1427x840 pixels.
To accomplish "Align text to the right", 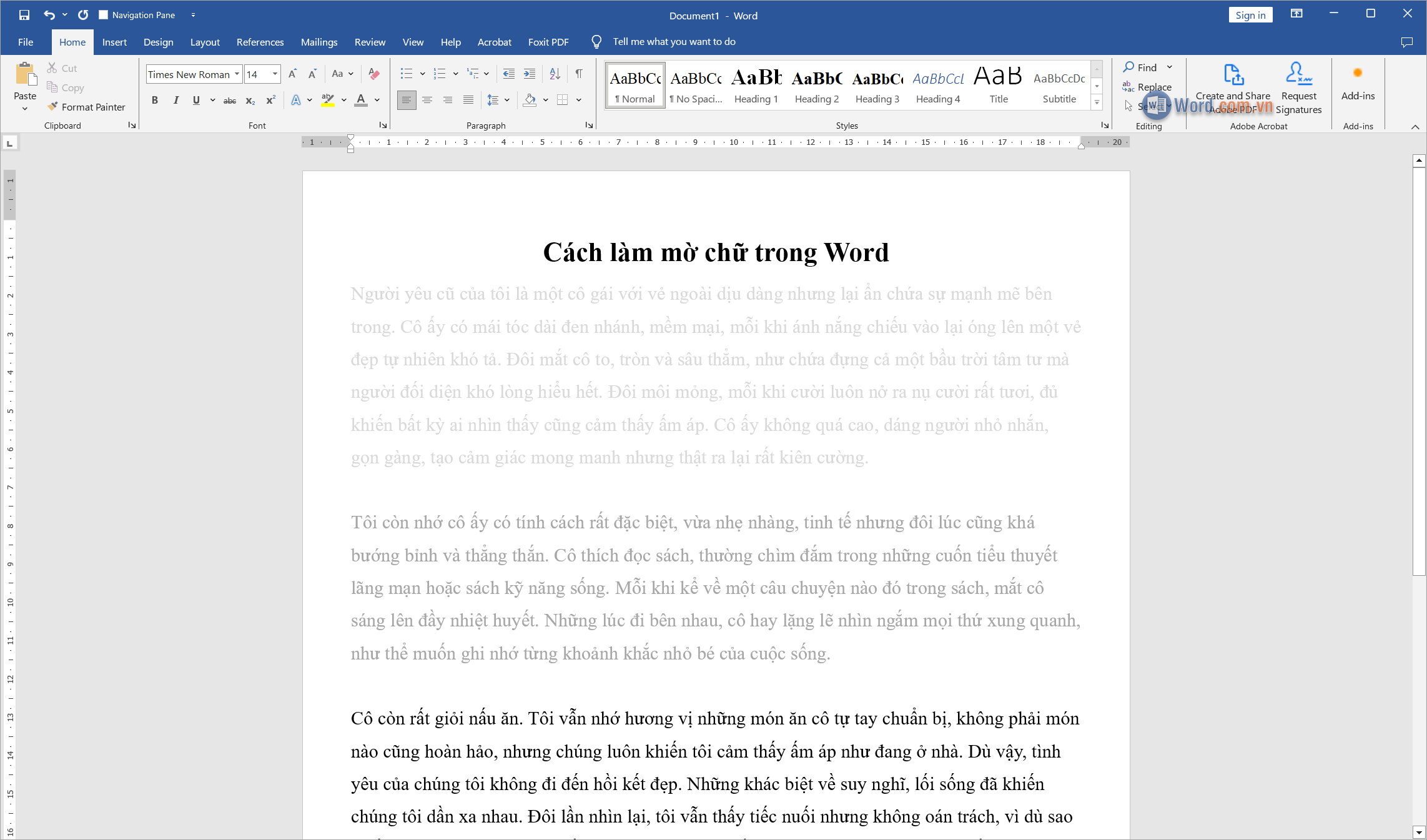I will tap(448, 100).
